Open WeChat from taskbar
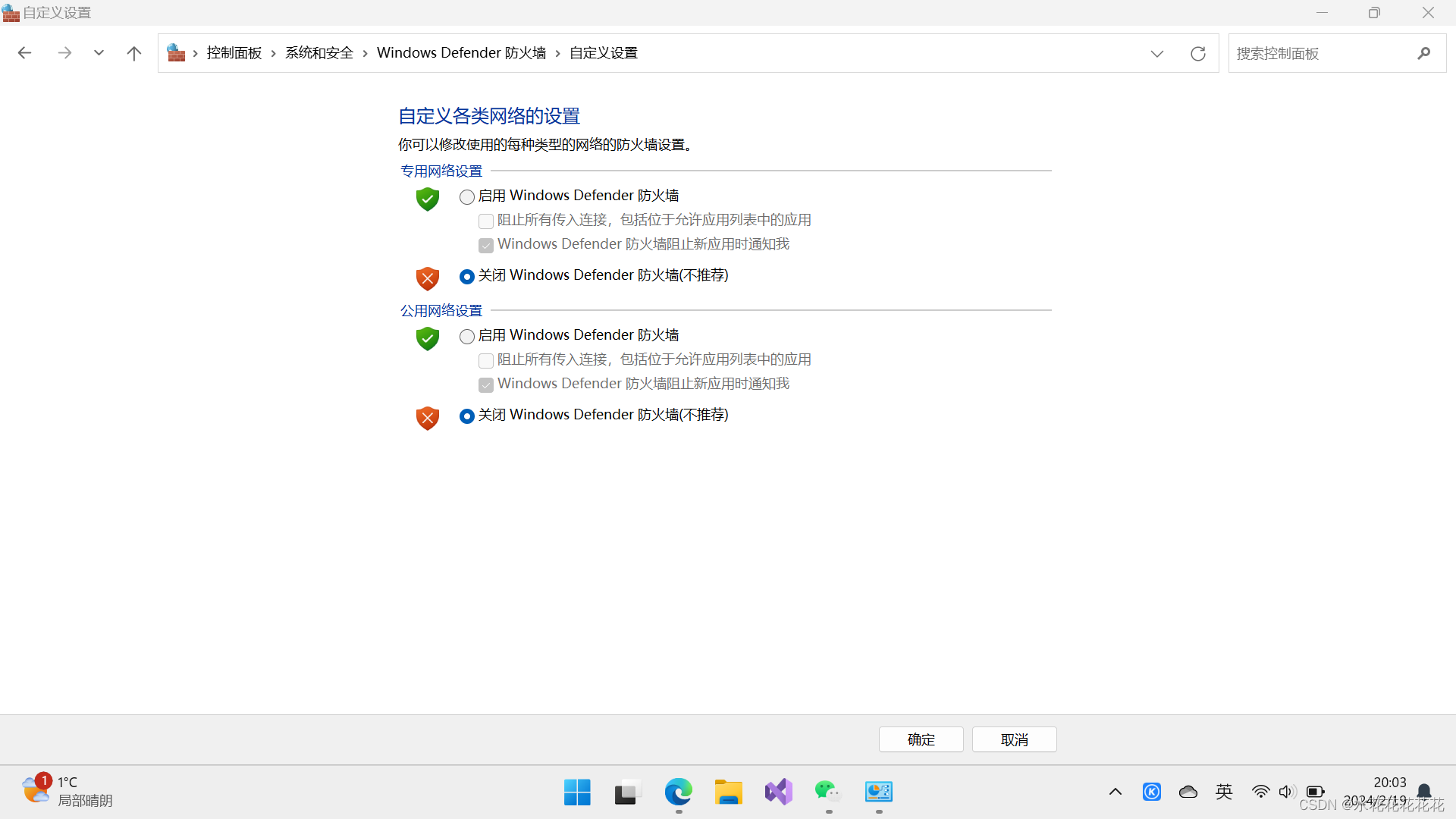The image size is (1456, 819). 829,792
